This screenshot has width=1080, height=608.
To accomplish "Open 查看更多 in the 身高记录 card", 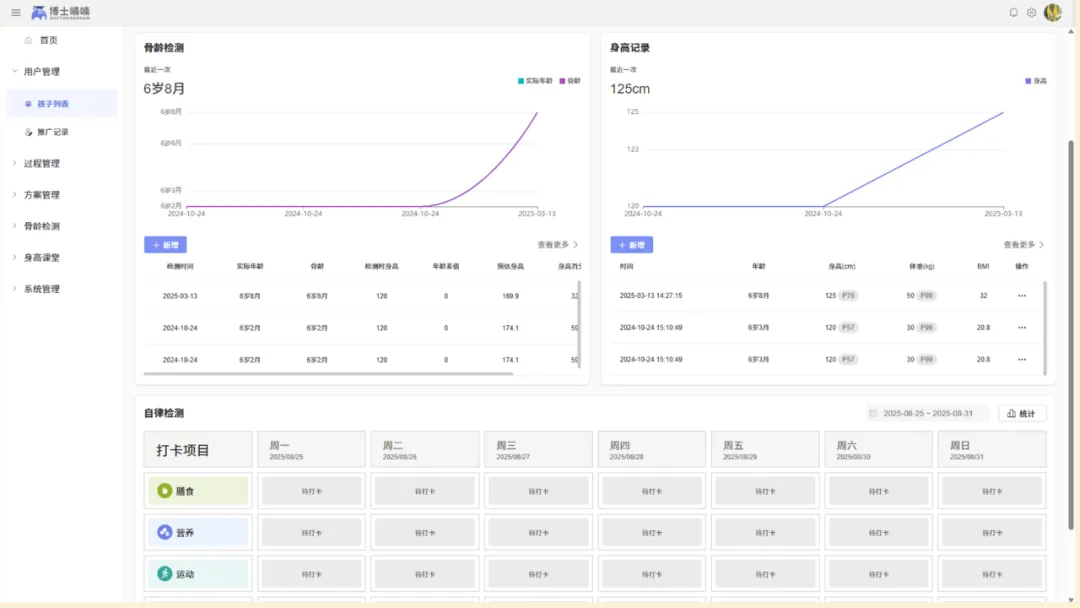I will (x=1024, y=244).
